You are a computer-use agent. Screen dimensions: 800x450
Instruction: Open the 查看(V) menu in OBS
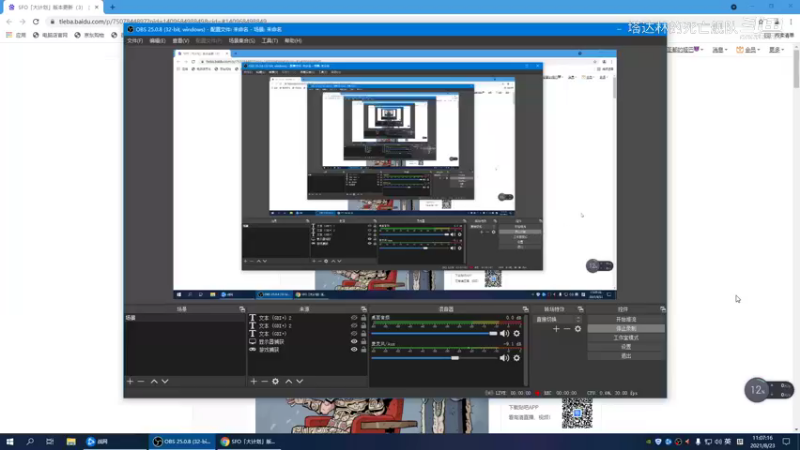(x=181, y=41)
